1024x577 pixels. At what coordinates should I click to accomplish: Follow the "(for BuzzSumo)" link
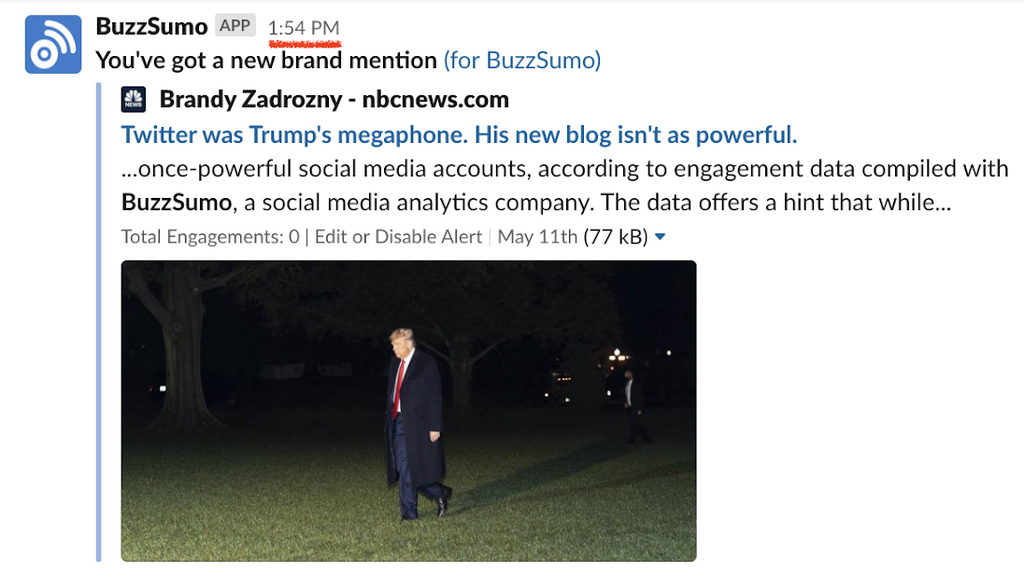(522, 60)
